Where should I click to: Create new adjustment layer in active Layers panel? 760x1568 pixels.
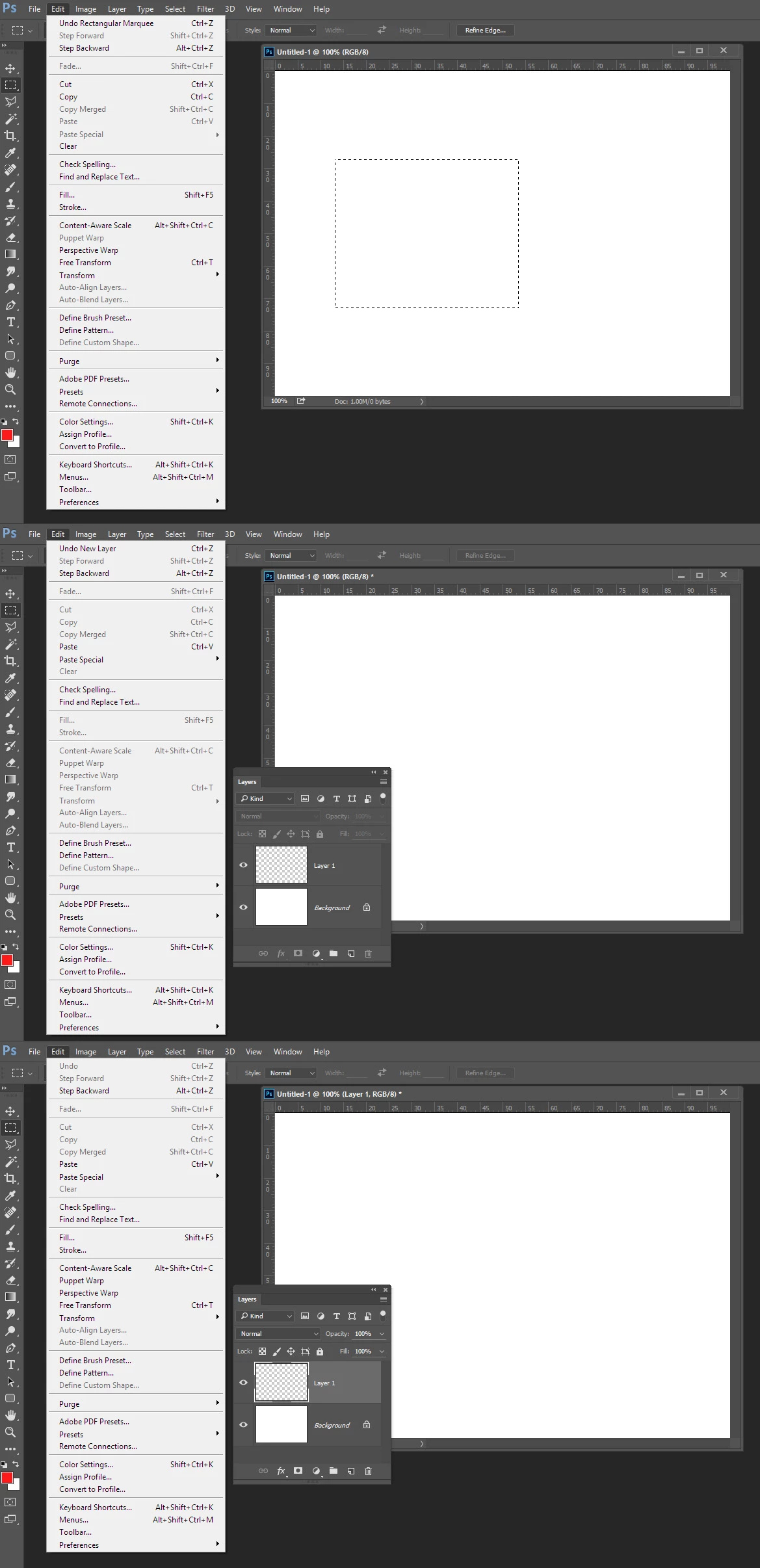coord(316,1470)
